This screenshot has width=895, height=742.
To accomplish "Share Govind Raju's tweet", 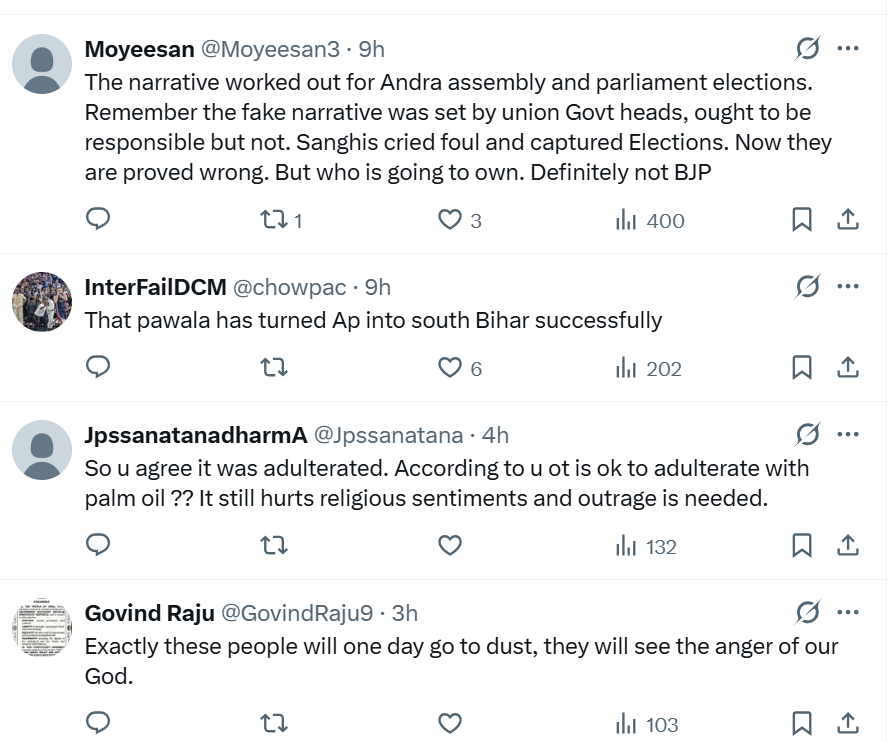I will click(848, 723).
